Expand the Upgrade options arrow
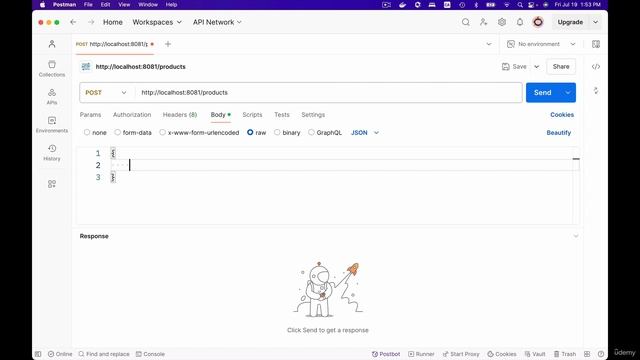The width and height of the screenshot is (640, 360). click(596, 22)
